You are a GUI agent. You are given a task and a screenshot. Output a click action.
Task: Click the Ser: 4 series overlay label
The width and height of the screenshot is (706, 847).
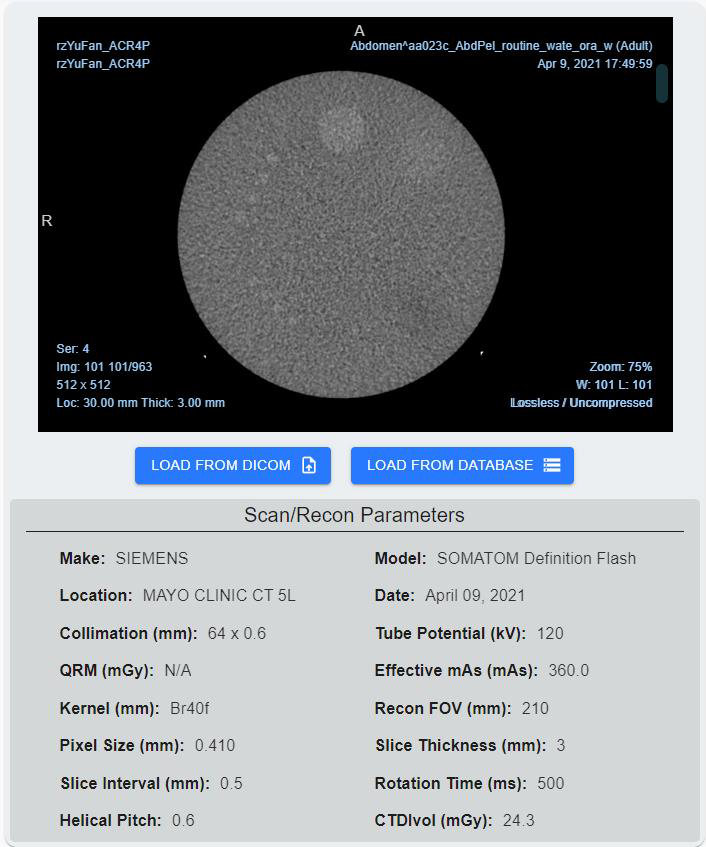pos(73,349)
